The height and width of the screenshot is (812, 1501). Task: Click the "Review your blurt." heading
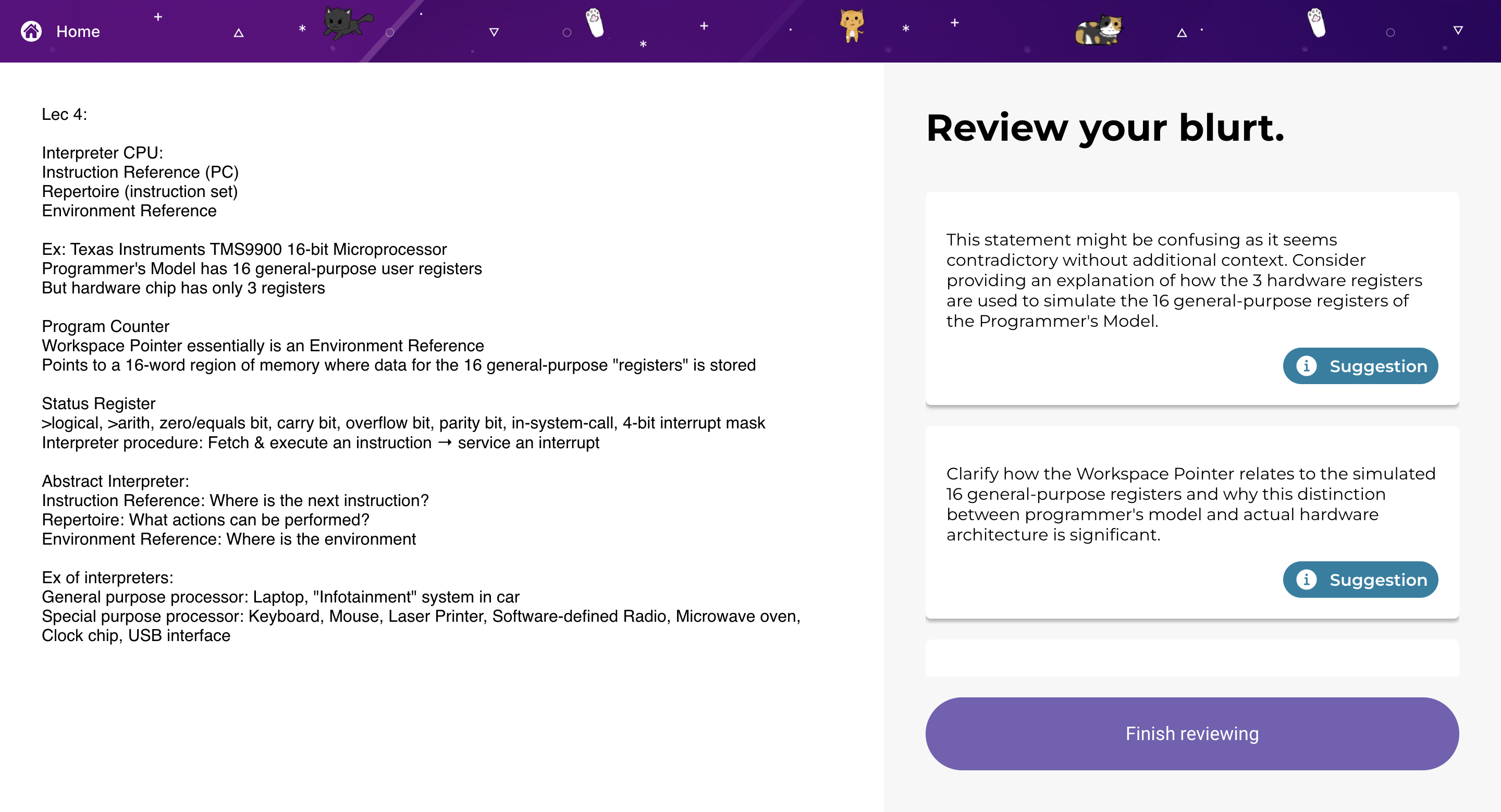point(1105,128)
